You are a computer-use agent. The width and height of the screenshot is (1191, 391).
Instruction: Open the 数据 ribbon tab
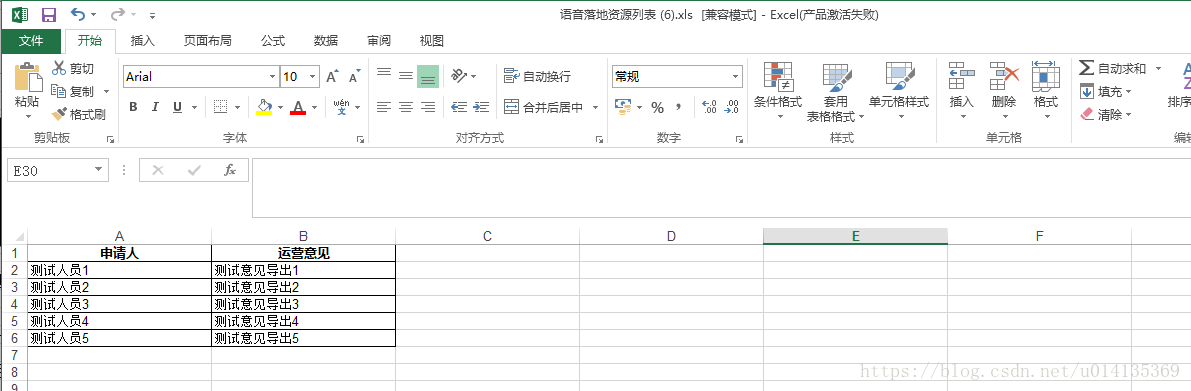(326, 40)
